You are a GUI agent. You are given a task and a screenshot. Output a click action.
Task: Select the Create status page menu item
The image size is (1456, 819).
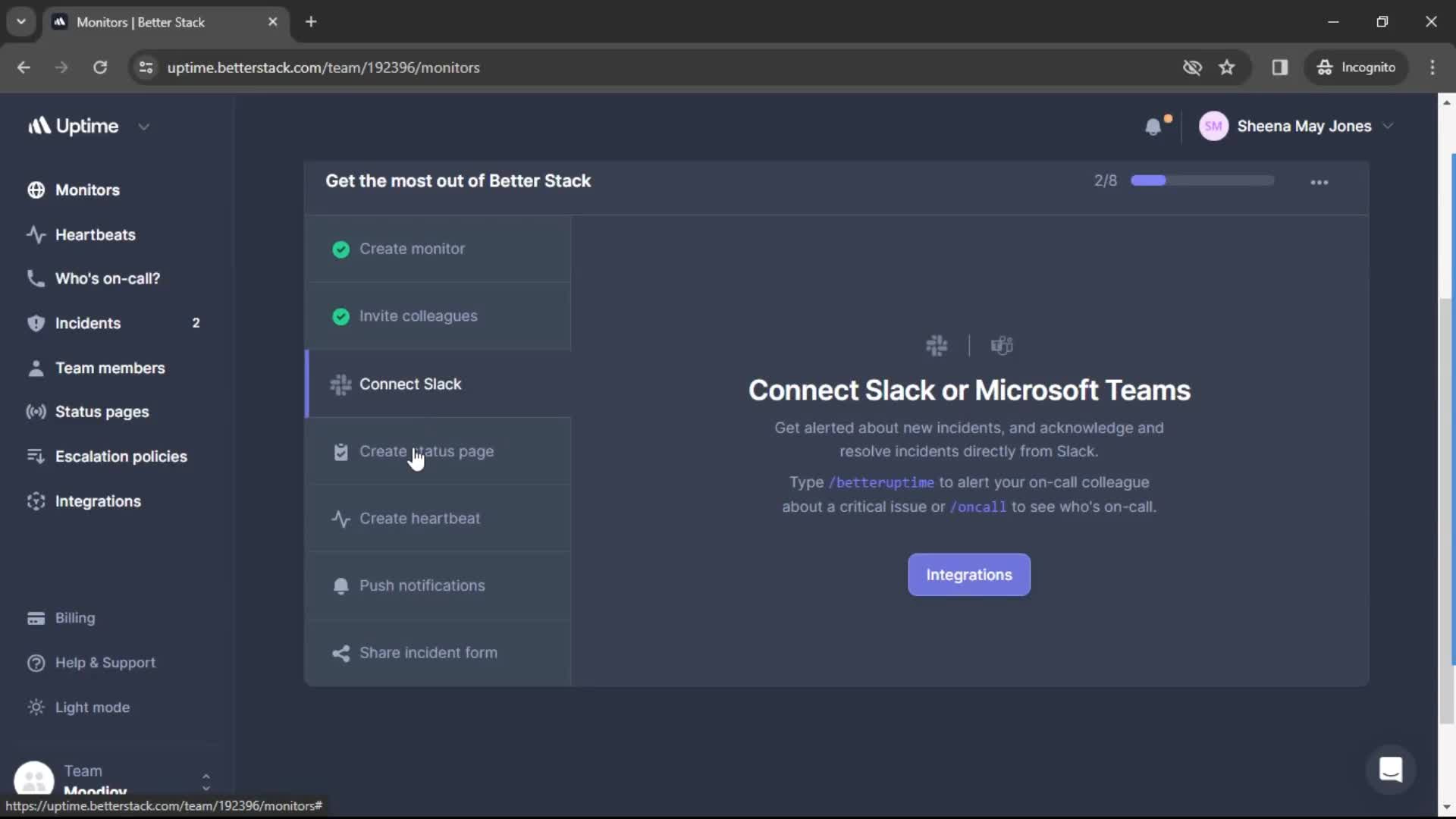pos(427,451)
